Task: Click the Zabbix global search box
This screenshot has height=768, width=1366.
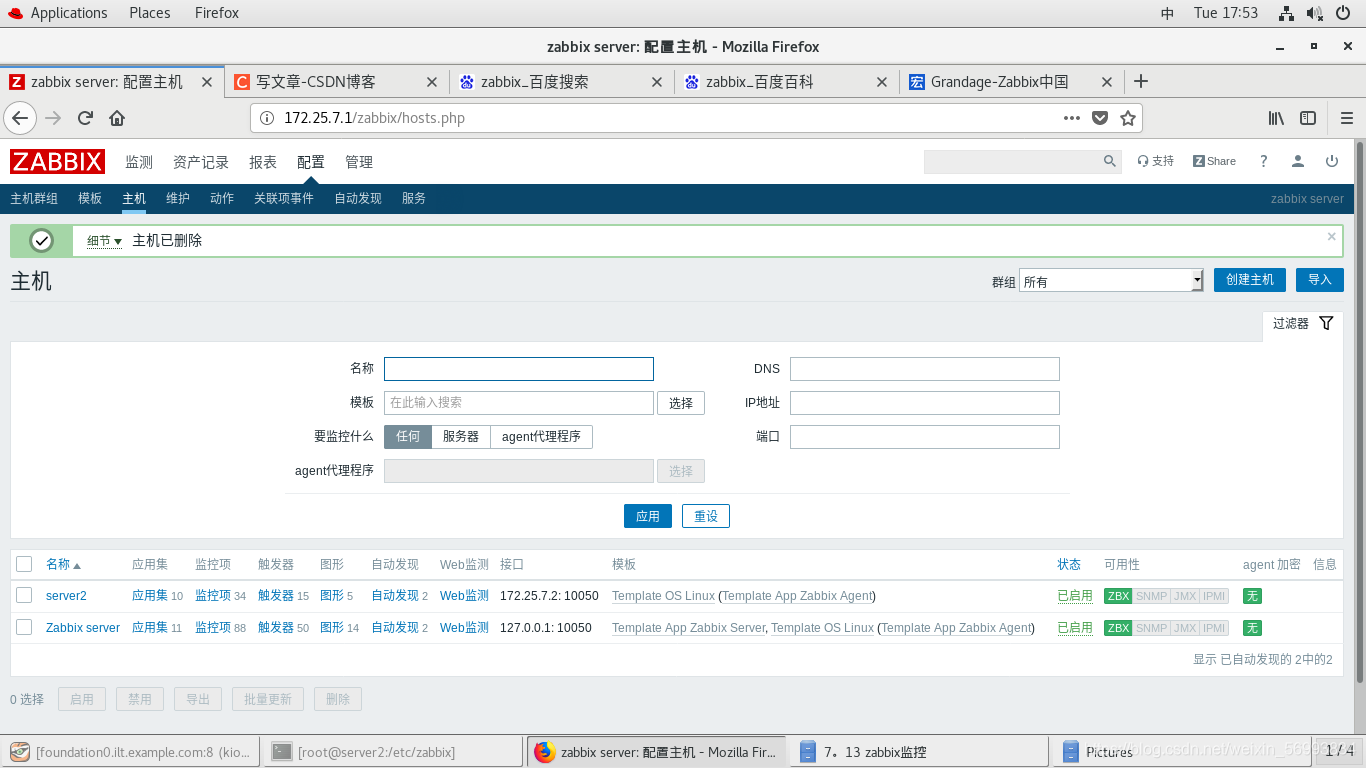Action: point(1013,161)
